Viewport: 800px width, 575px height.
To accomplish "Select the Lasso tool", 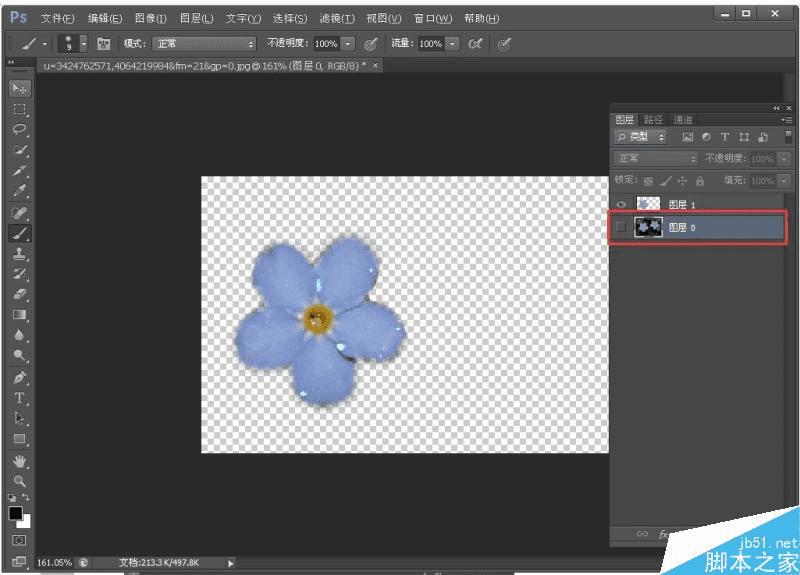I will (19, 130).
